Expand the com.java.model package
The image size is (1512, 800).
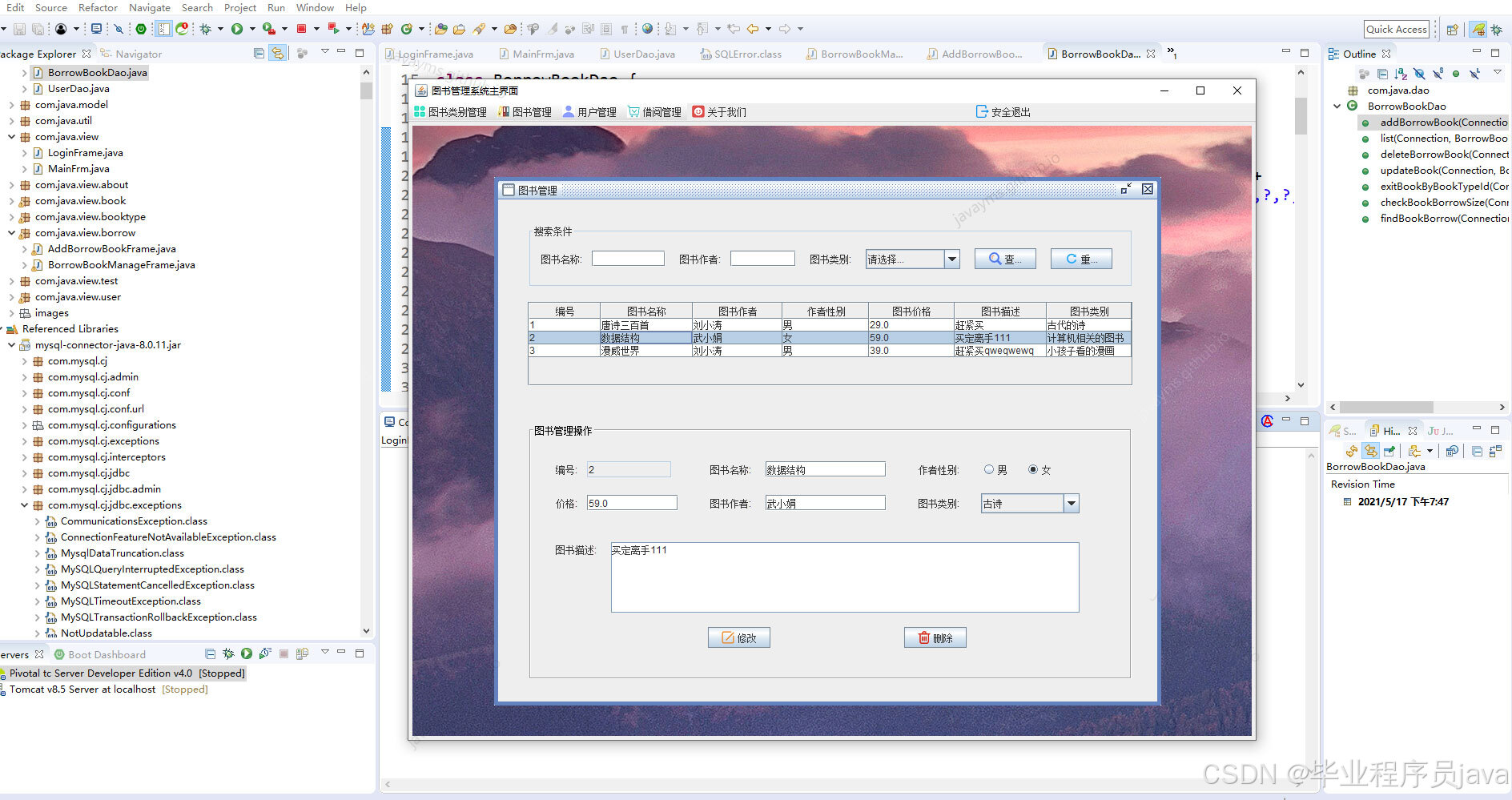(x=12, y=105)
